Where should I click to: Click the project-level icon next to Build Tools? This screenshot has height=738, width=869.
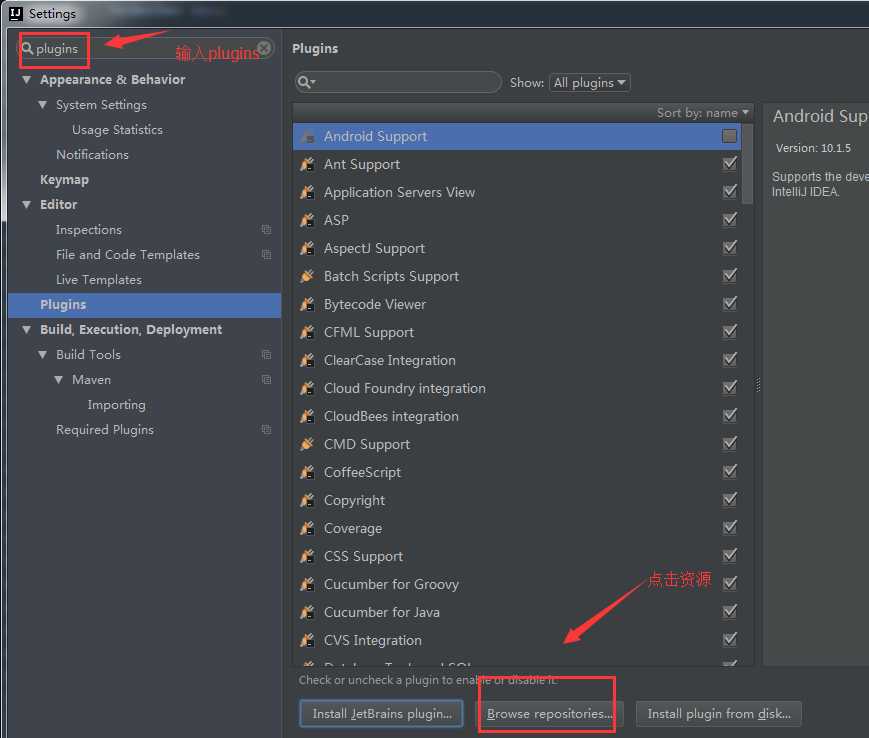pyautogui.click(x=267, y=355)
